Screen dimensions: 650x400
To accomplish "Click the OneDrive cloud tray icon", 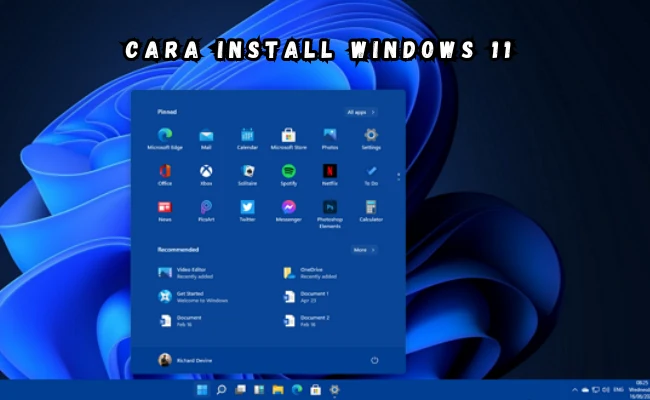I will tap(585, 390).
